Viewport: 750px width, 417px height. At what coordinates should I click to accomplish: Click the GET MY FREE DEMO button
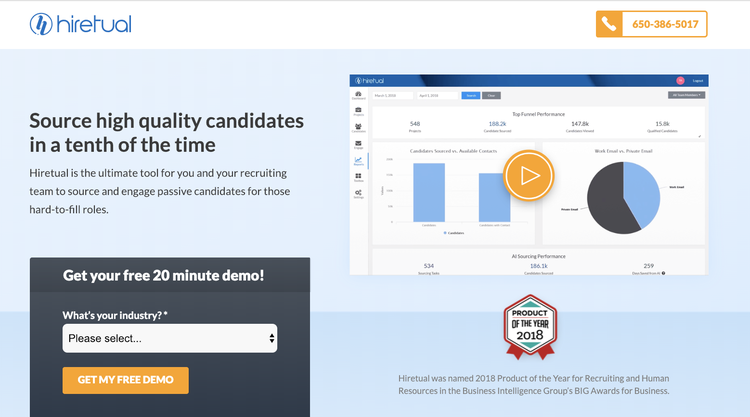125,380
